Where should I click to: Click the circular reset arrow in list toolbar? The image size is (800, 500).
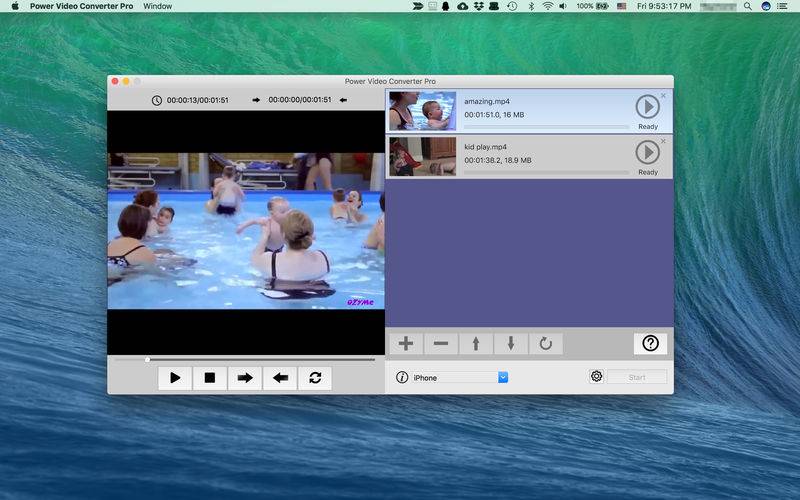coord(546,343)
